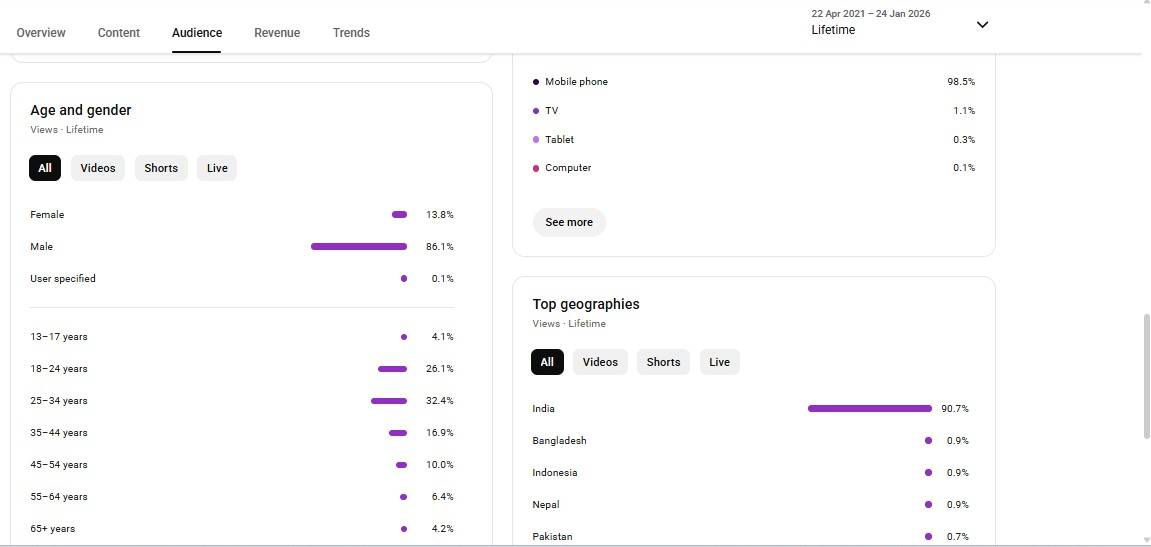Select the Trends tab

click(x=351, y=33)
